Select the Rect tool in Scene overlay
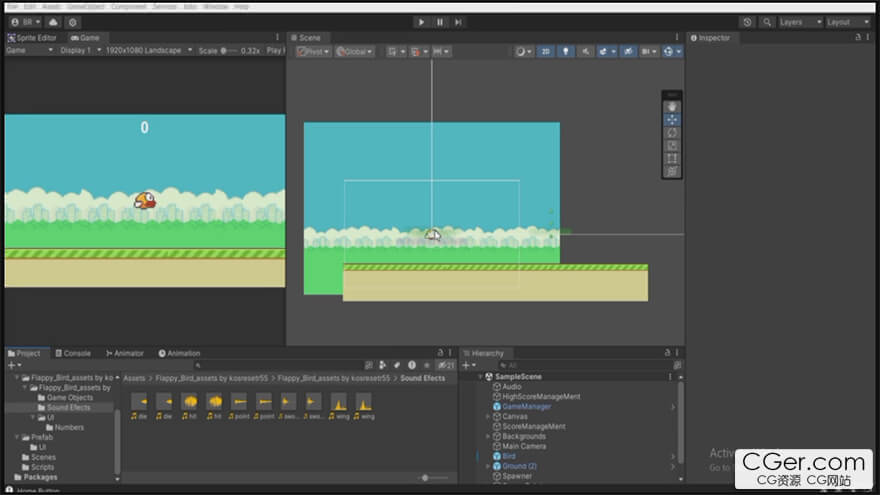880x495 pixels. [x=672, y=159]
